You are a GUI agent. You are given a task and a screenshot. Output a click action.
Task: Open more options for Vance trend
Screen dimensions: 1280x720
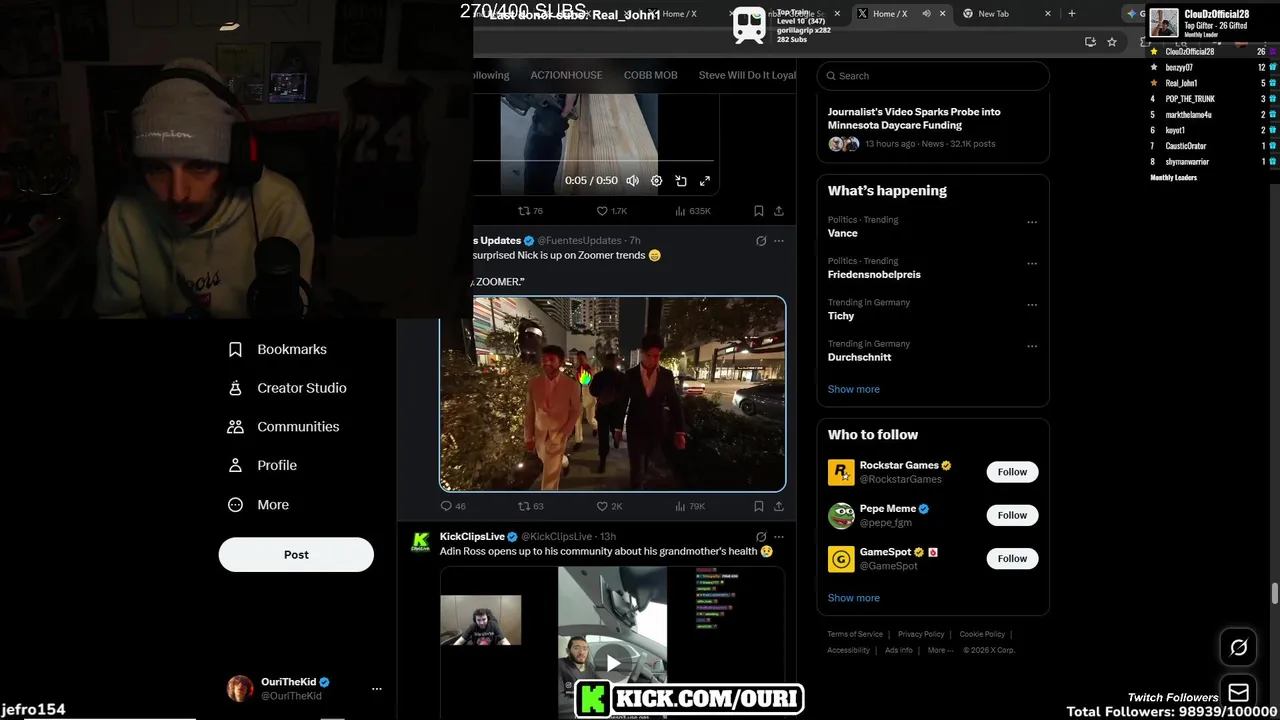1032,222
